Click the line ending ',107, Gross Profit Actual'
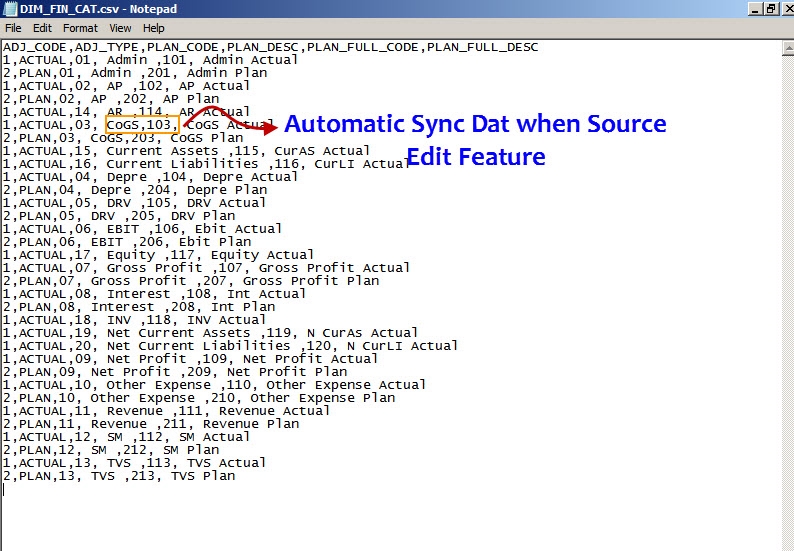 (206, 268)
